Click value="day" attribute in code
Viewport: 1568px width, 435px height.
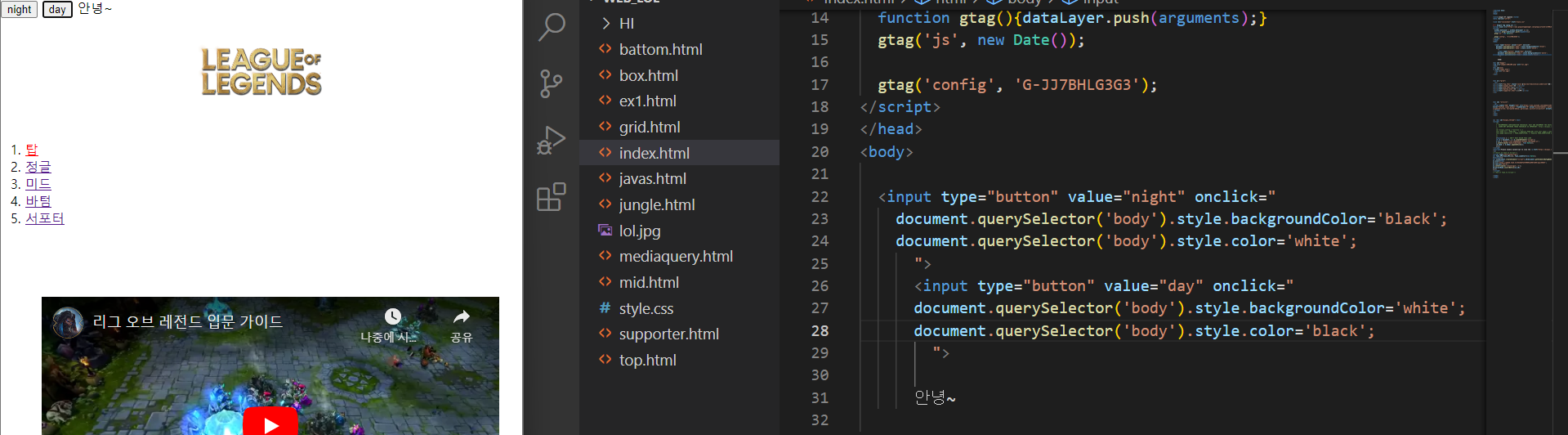click(1154, 286)
